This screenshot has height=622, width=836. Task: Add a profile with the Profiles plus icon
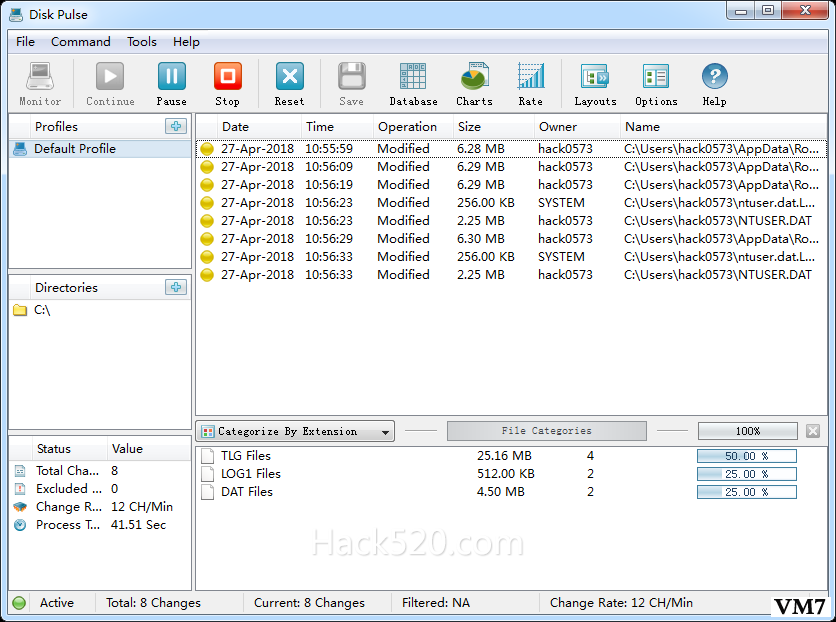click(x=176, y=126)
